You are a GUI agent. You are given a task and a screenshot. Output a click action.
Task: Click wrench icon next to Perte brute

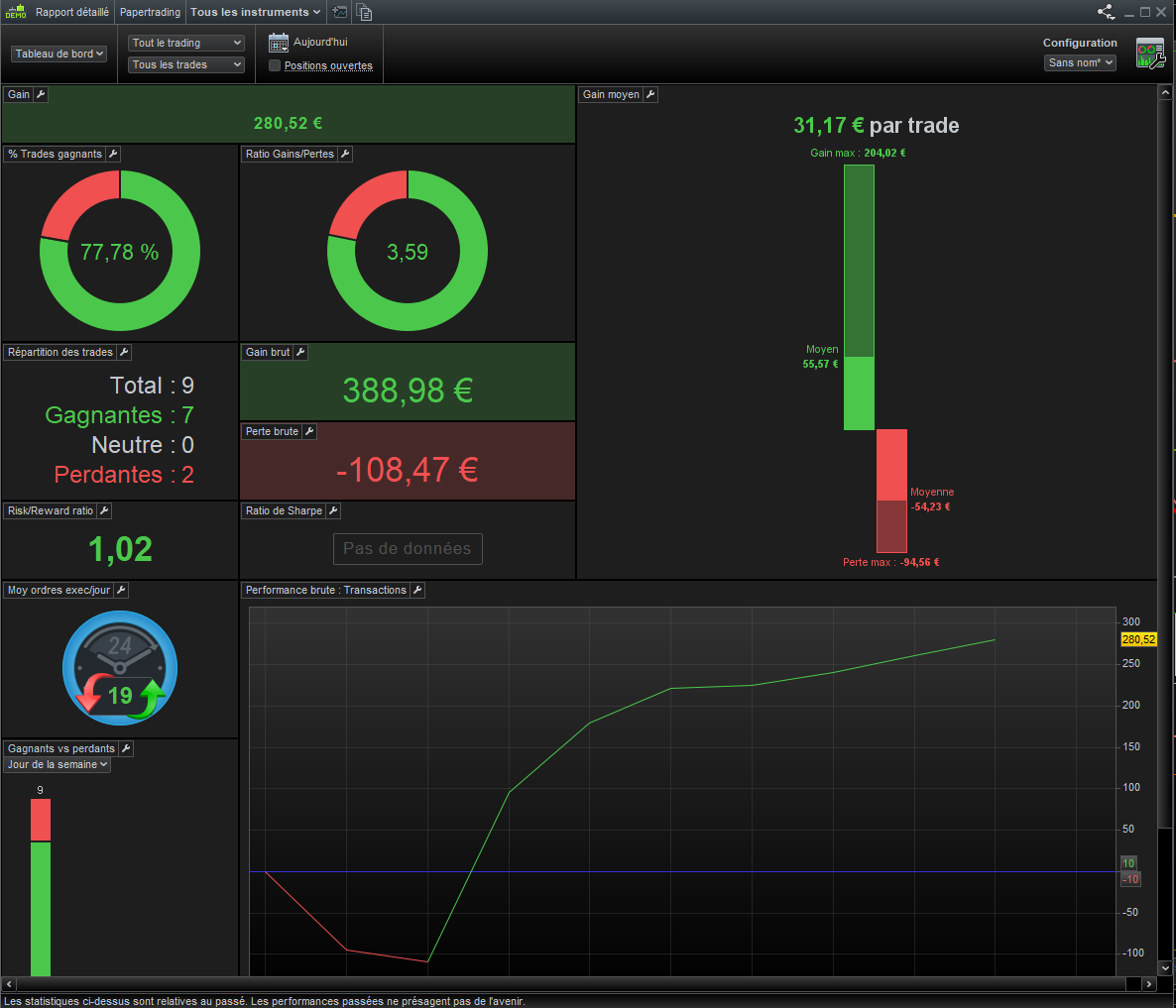(309, 431)
